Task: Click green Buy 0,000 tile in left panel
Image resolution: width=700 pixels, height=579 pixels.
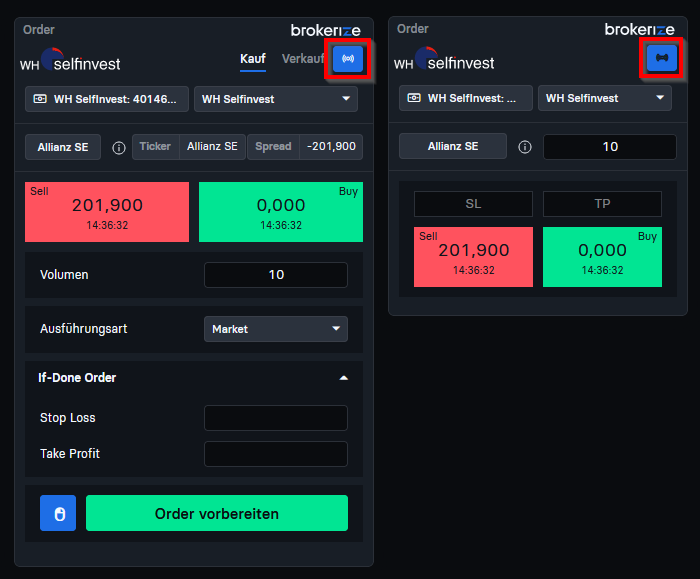Action: click(x=281, y=212)
